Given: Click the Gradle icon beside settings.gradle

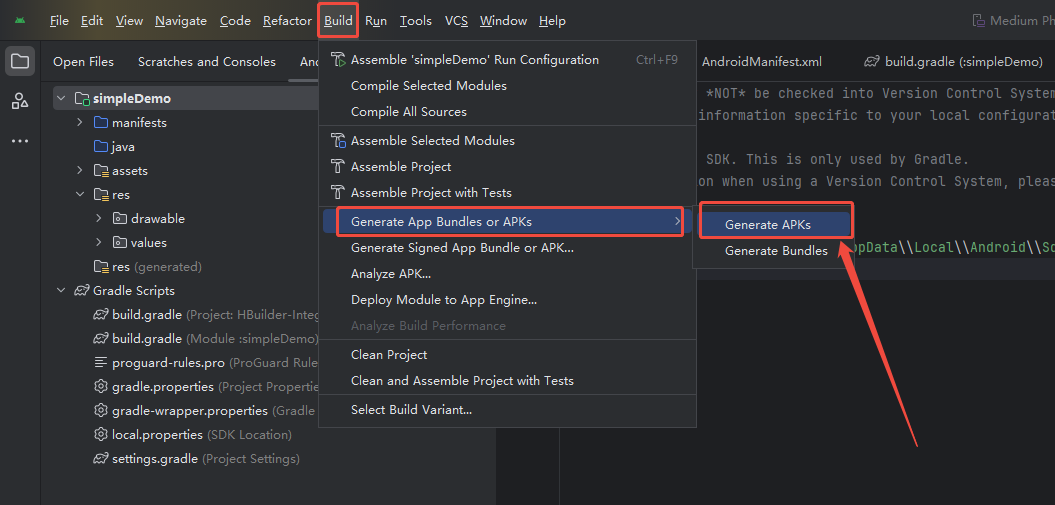Looking at the screenshot, I should (101, 459).
